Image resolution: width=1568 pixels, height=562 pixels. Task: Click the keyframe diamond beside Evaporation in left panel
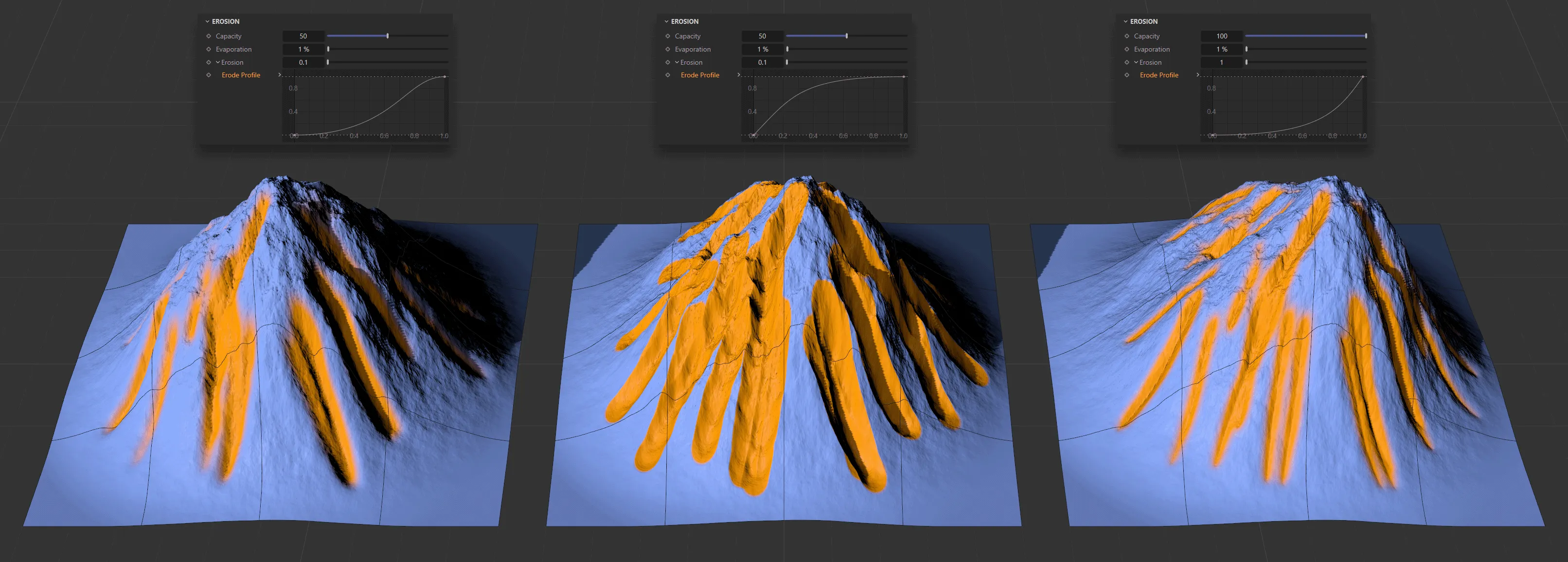coord(208,49)
